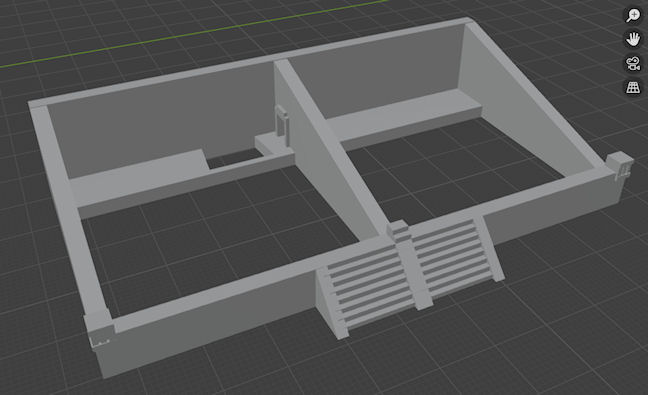Click the zoom magnifier viewport icon
Viewport: 648px width, 395px height.
[x=633, y=15]
